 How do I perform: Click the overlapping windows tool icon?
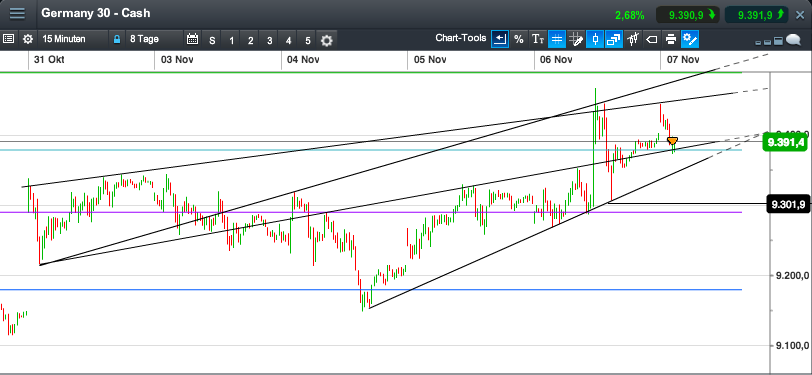pyautogui.click(x=614, y=39)
